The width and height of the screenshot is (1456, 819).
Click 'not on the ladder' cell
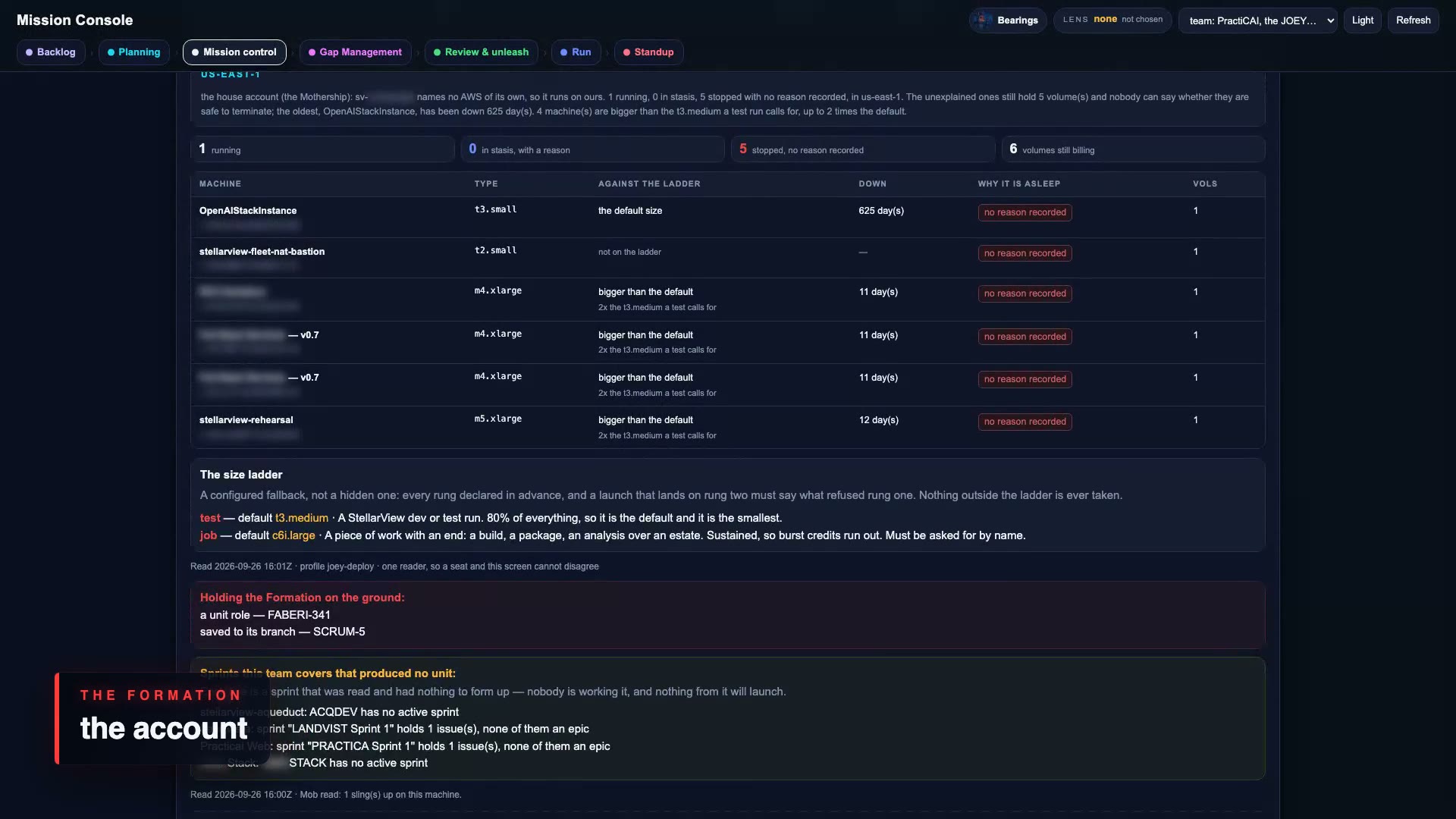coord(629,252)
